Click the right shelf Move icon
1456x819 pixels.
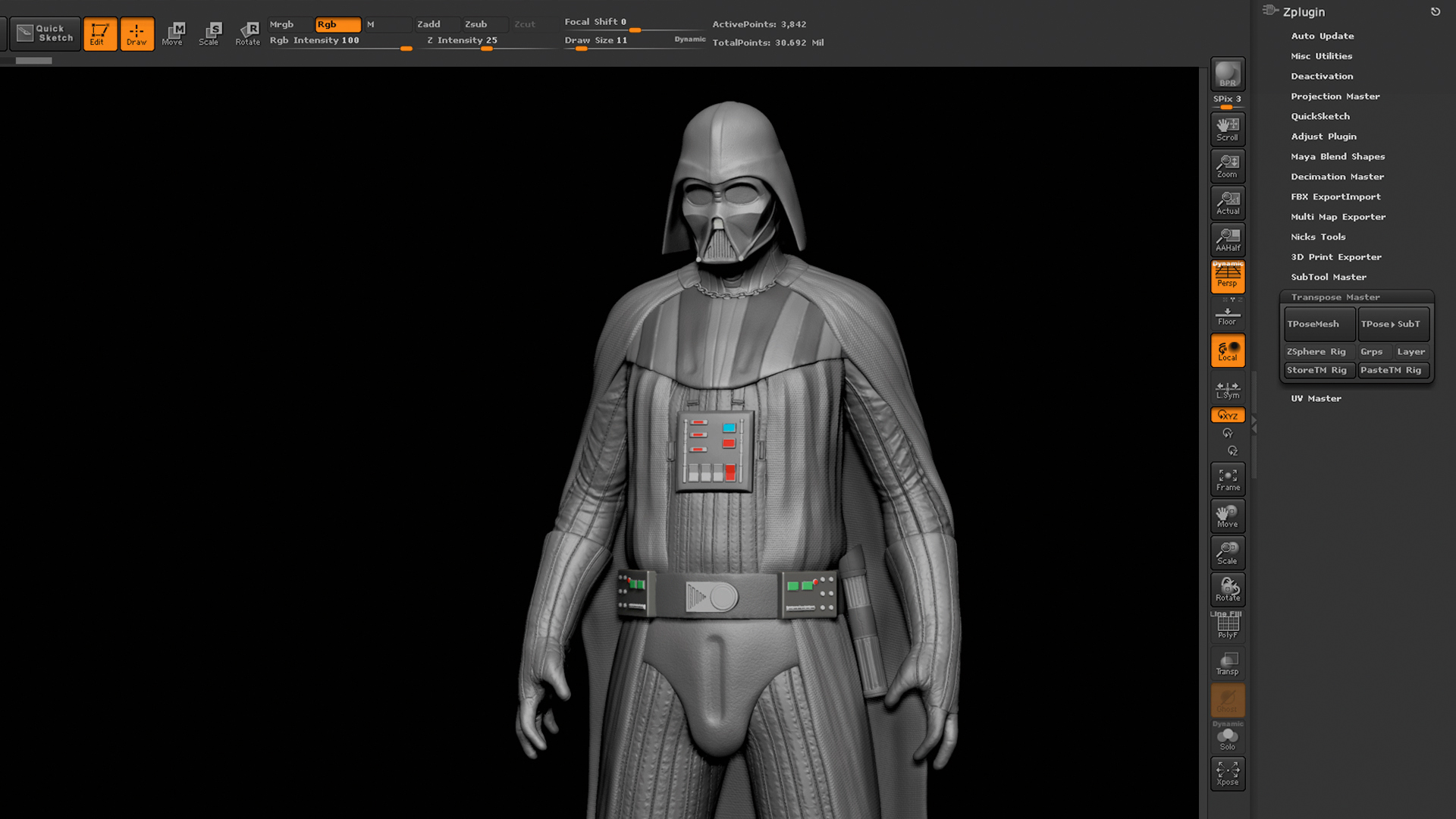1228,516
